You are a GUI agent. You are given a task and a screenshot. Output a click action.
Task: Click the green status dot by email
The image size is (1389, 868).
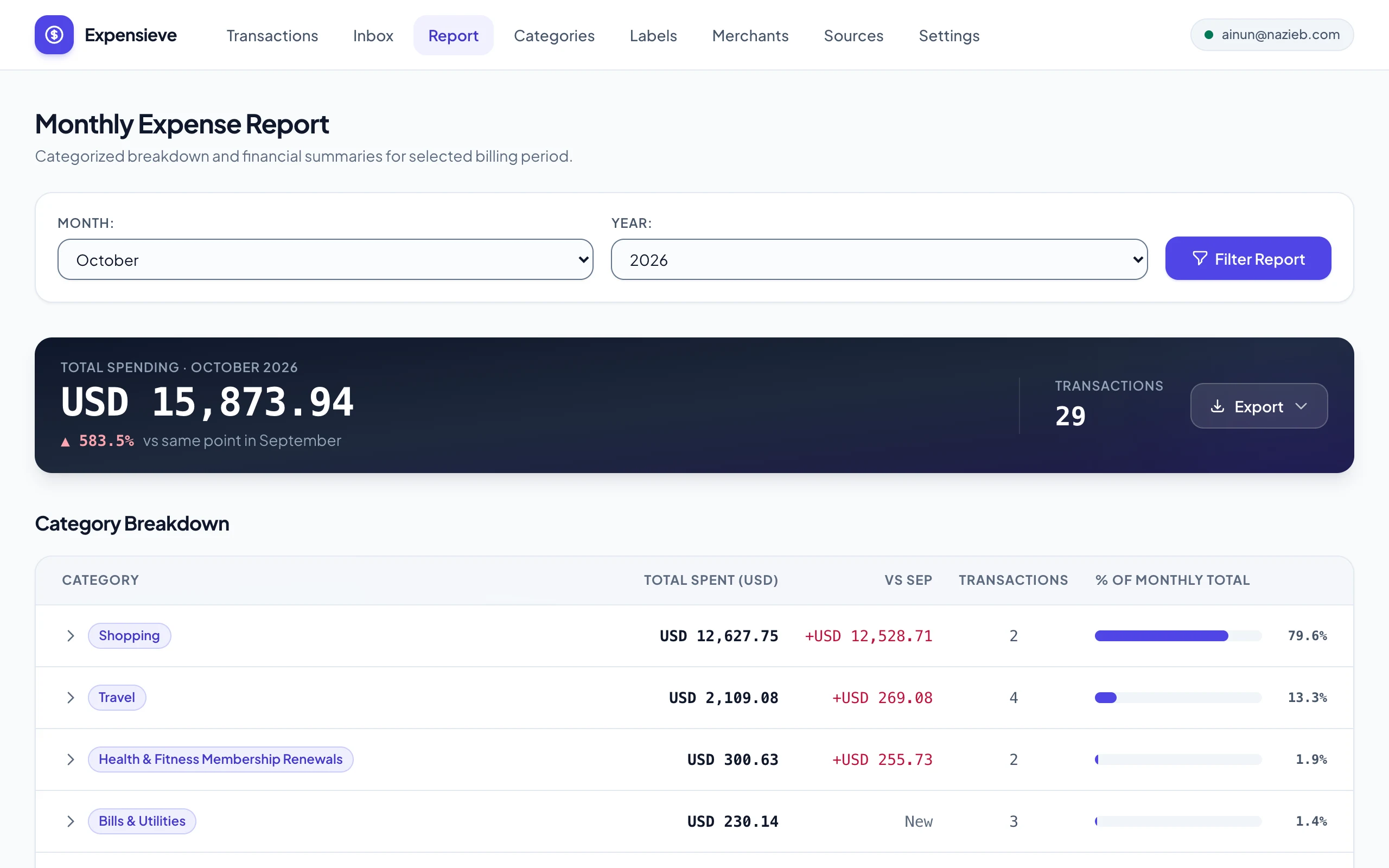(x=1209, y=35)
